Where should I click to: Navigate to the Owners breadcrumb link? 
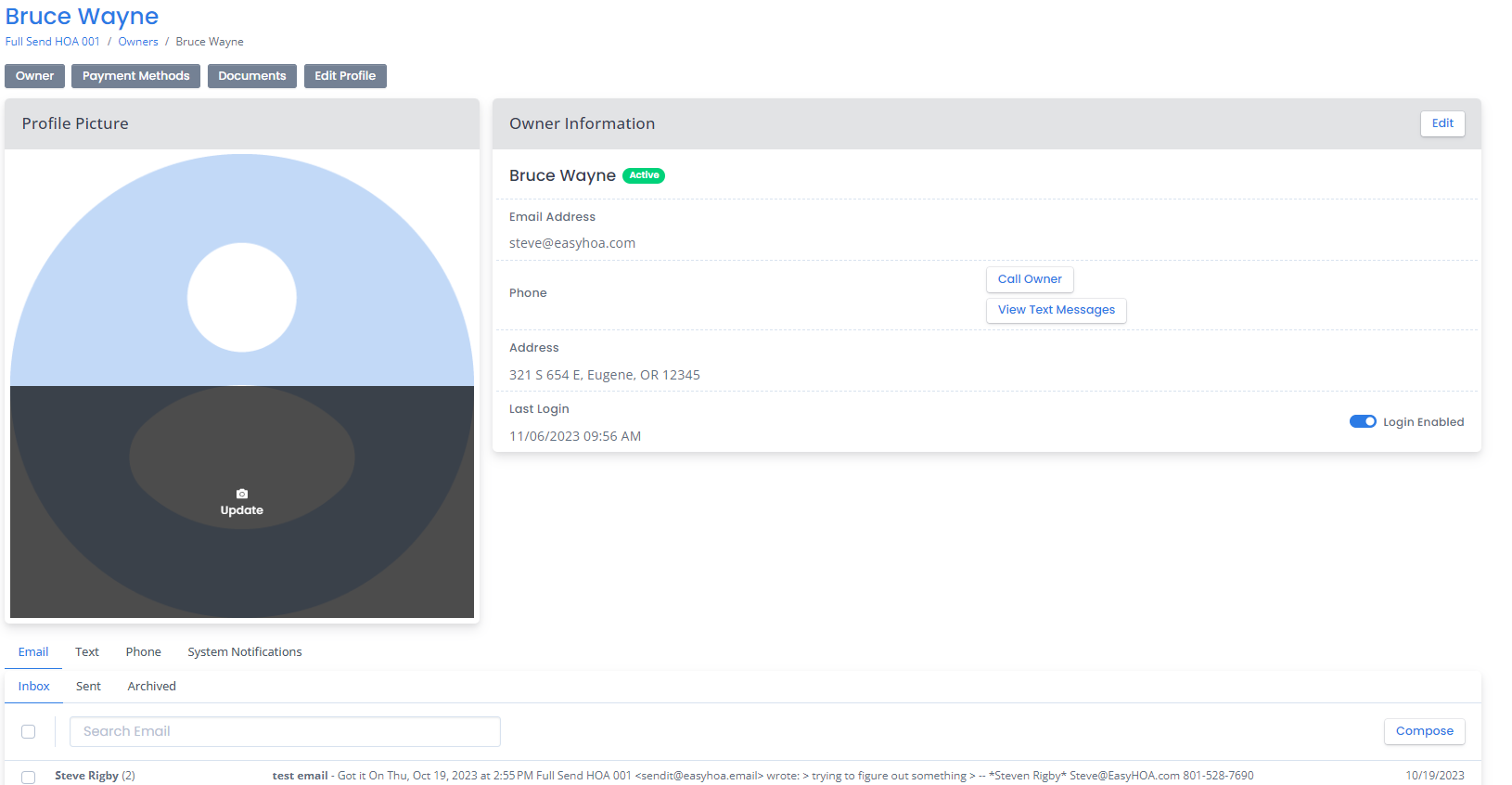coord(138,42)
